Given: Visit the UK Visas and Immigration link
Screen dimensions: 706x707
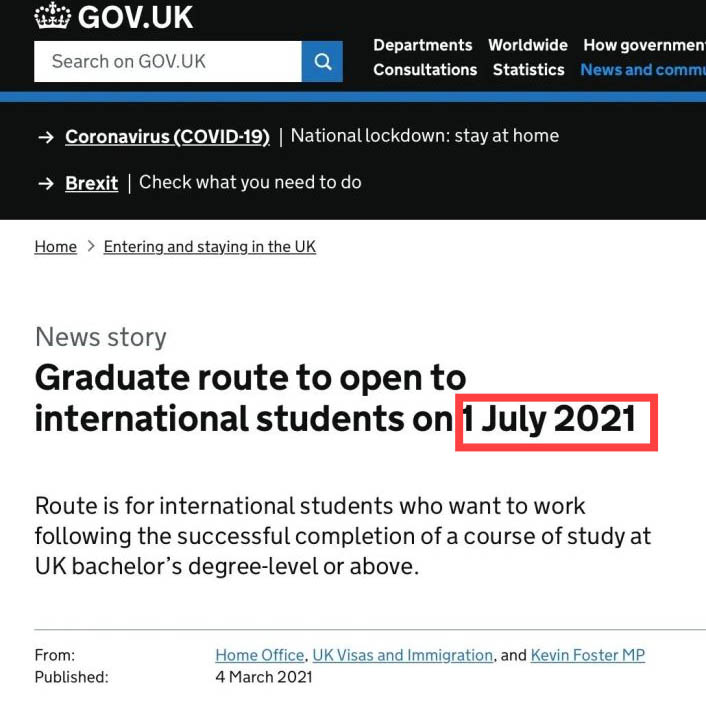Looking at the screenshot, I should tap(403, 655).
